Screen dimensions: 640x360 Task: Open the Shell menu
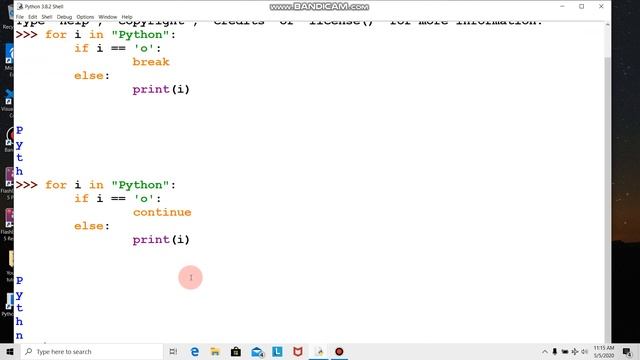[47, 17]
